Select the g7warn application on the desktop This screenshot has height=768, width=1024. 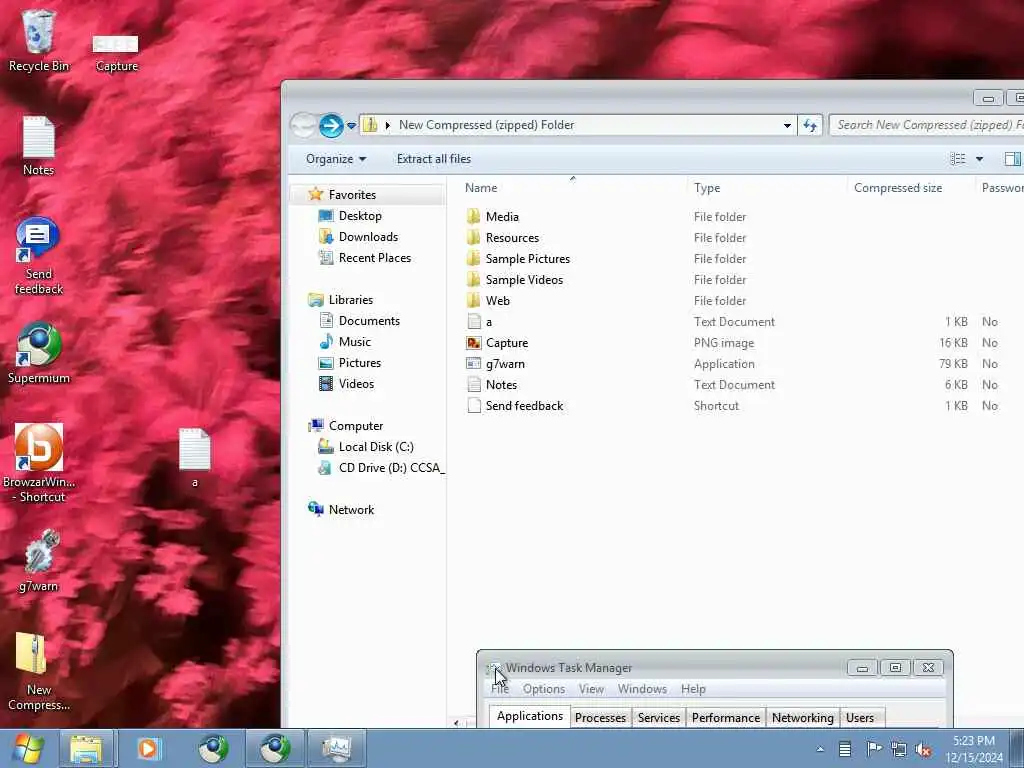coord(39,560)
